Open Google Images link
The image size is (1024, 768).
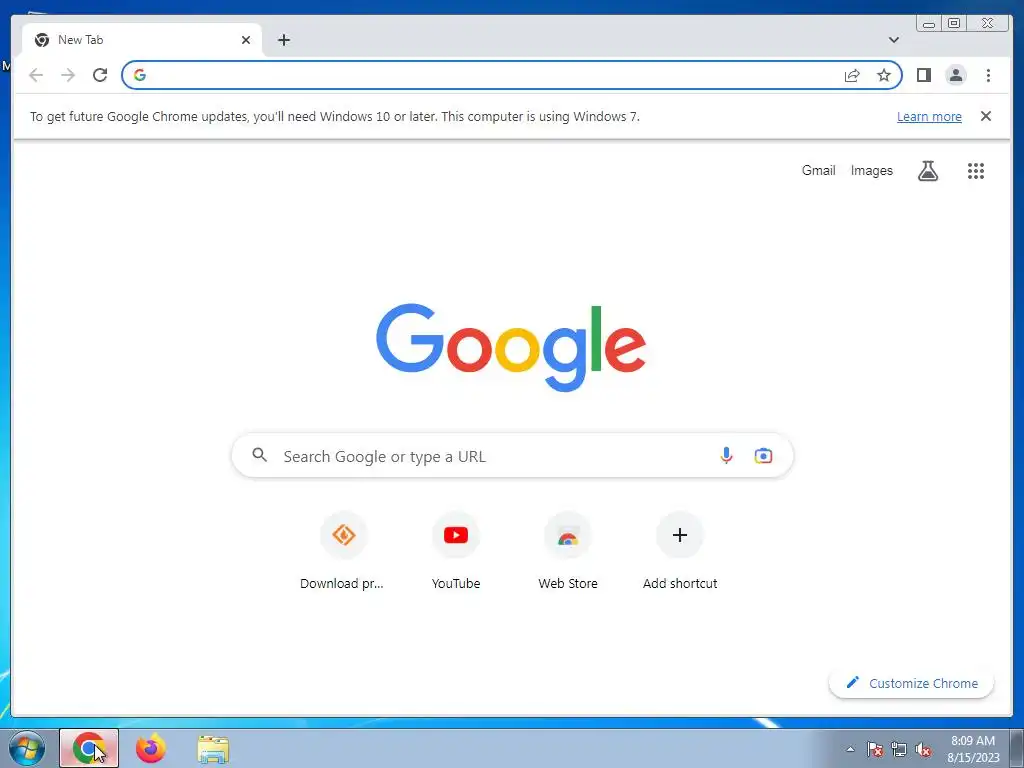coord(871,170)
